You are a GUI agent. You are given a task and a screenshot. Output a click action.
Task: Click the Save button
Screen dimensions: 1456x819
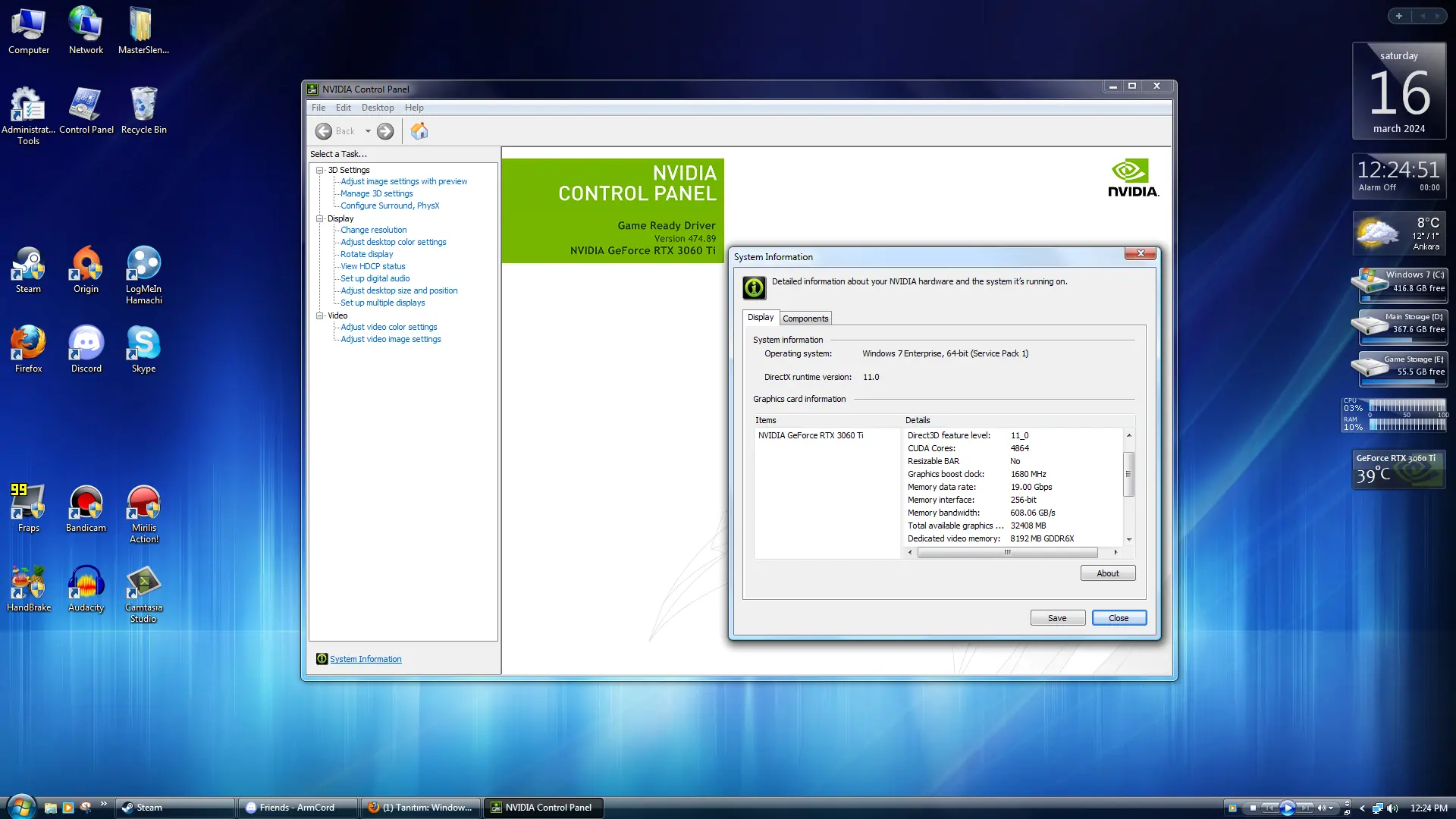point(1057,618)
